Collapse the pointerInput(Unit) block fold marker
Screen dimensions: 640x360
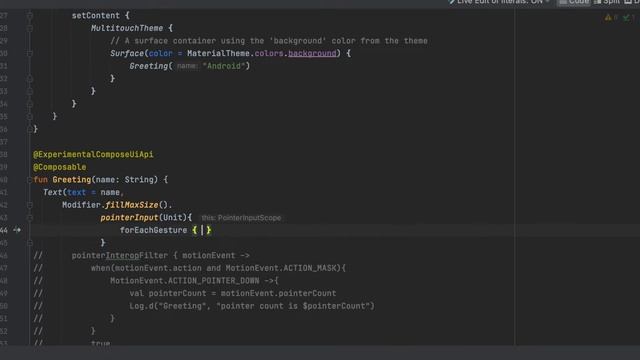click(x=30, y=218)
